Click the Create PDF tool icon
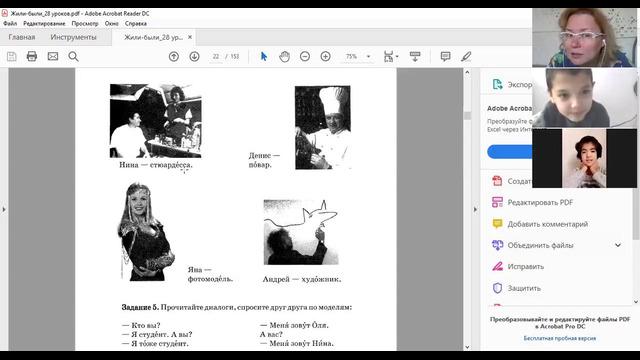Image resolution: width=640 pixels, height=360 pixels. coord(497,181)
